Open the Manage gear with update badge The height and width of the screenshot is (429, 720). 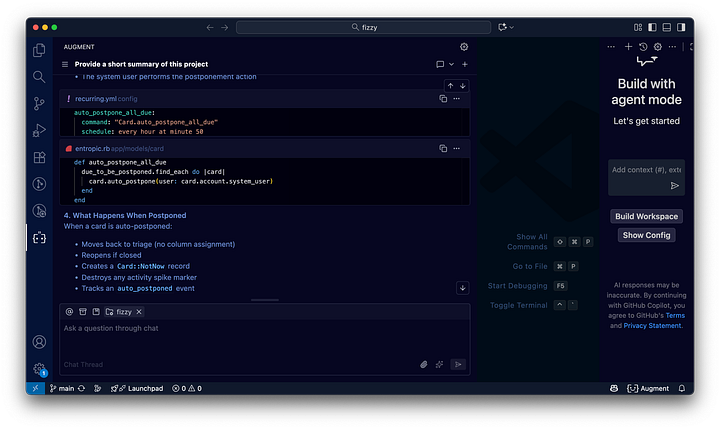39,369
